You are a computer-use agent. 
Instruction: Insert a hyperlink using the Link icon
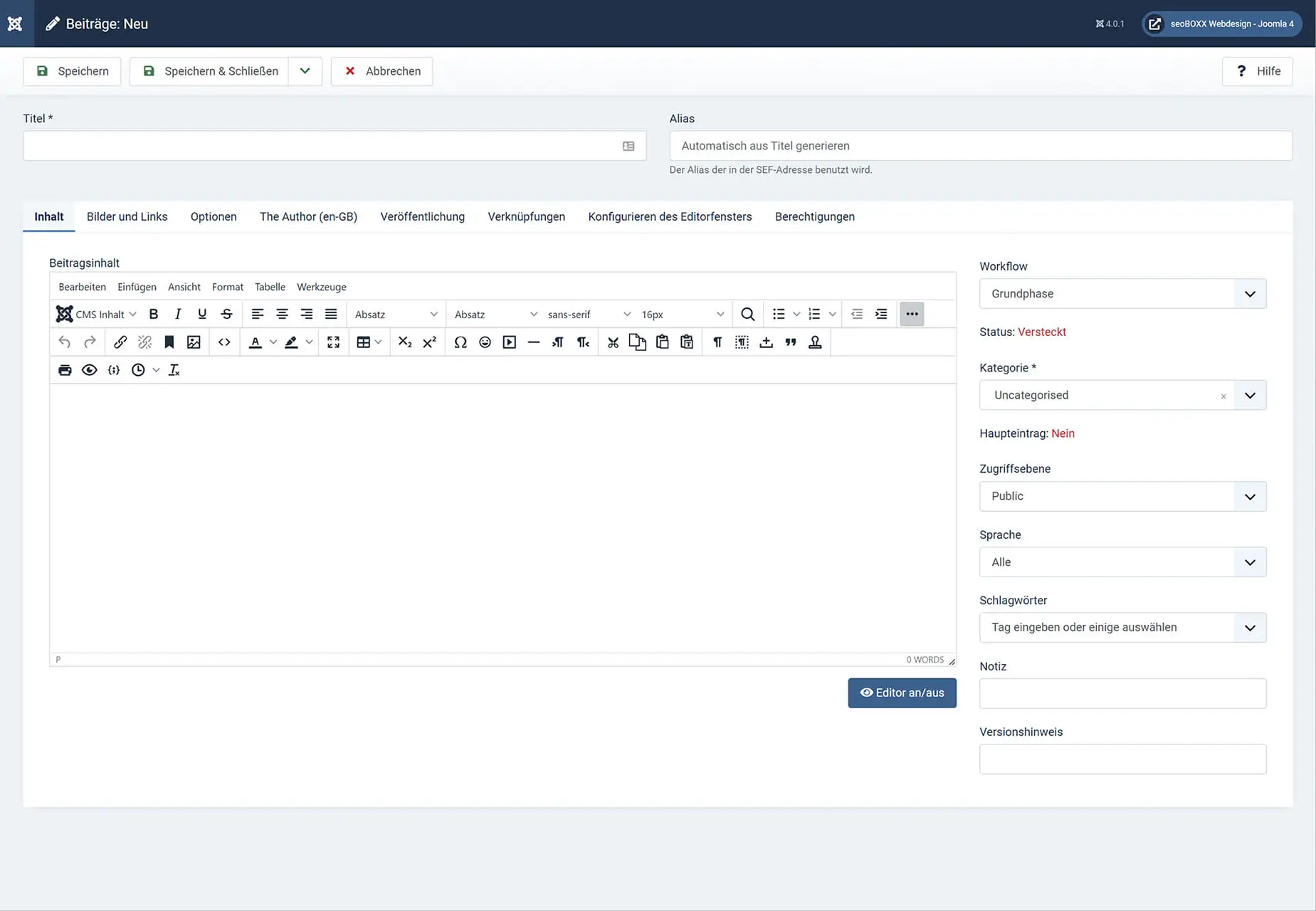(120, 342)
